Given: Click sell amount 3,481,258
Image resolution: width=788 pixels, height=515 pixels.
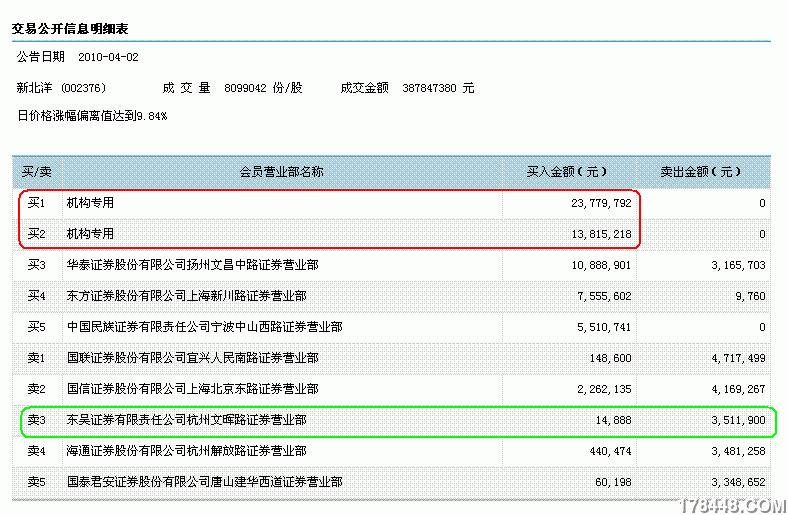Looking at the screenshot, I should 738,452.
